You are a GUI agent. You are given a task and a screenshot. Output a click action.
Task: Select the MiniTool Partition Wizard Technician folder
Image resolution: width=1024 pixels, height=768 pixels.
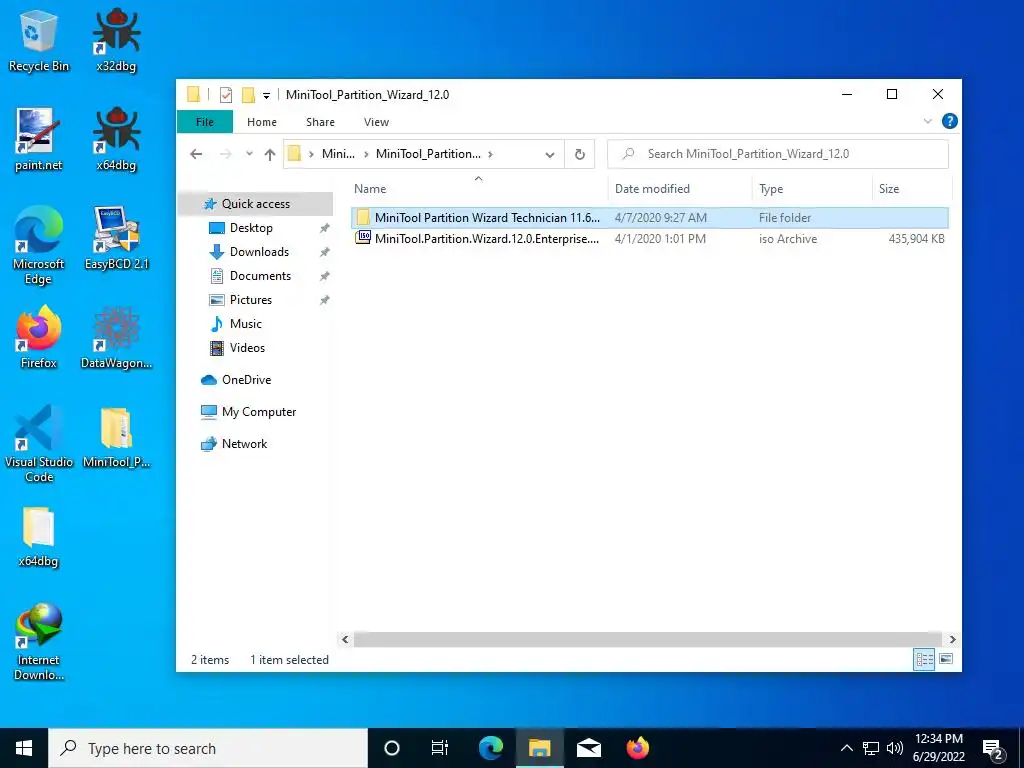[649, 217]
